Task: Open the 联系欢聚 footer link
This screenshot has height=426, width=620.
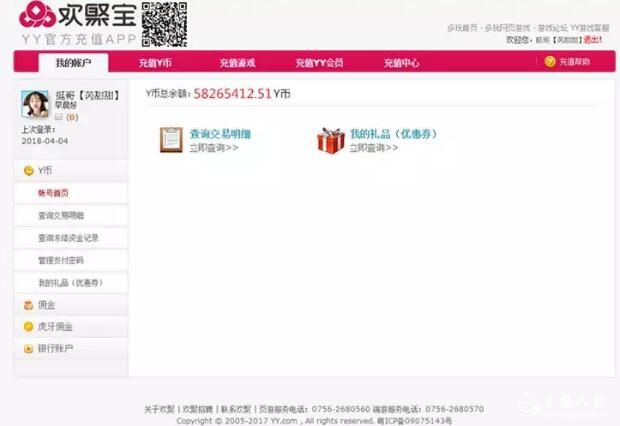Action: pyautogui.click(x=236, y=409)
